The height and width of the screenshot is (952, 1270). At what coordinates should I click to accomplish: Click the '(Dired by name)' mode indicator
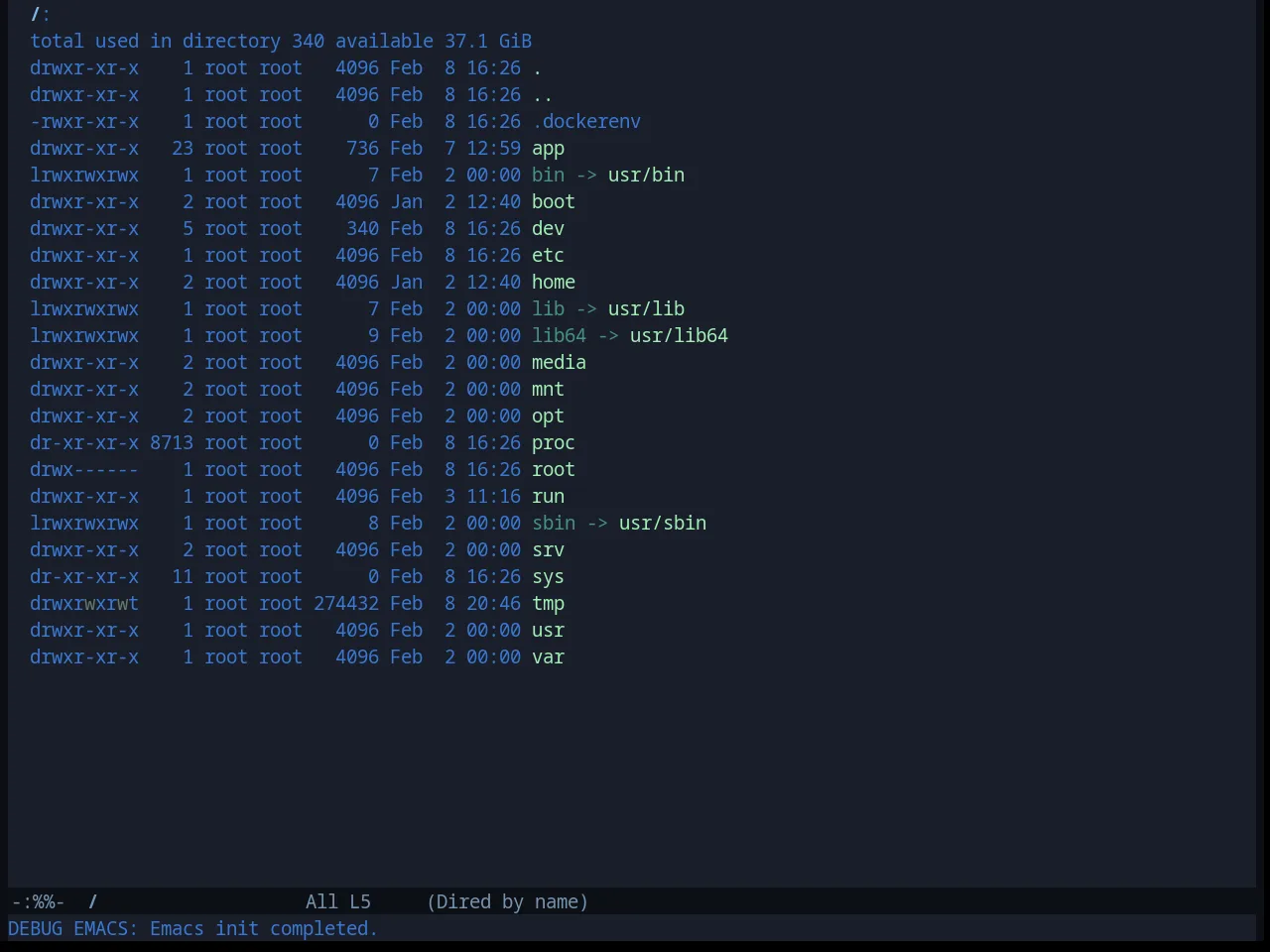(x=507, y=902)
